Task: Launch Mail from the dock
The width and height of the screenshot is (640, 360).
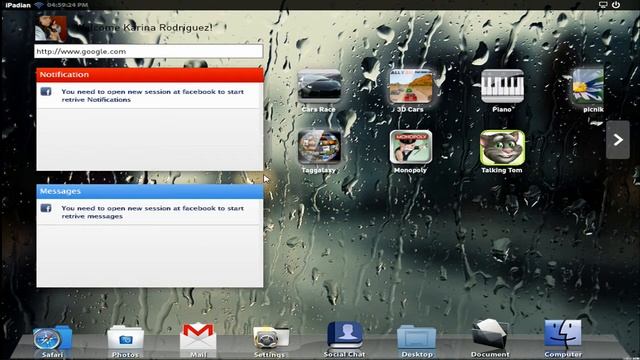Action: coord(198,337)
